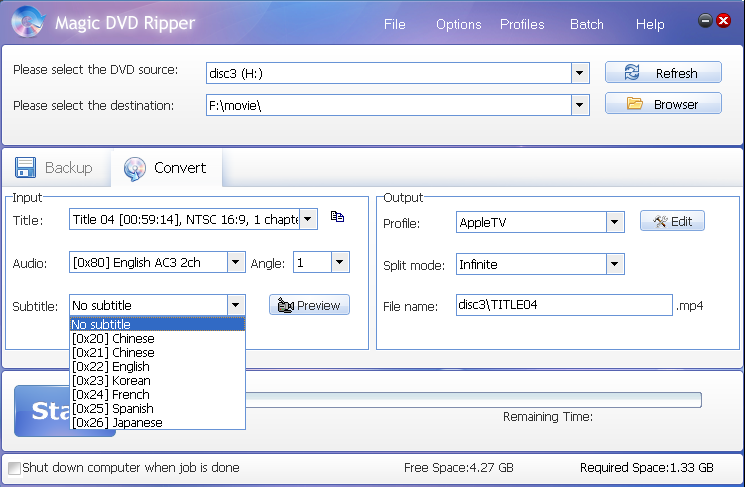Select No subtitle in the list
The height and width of the screenshot is (487, 745).
coord(157,324)
